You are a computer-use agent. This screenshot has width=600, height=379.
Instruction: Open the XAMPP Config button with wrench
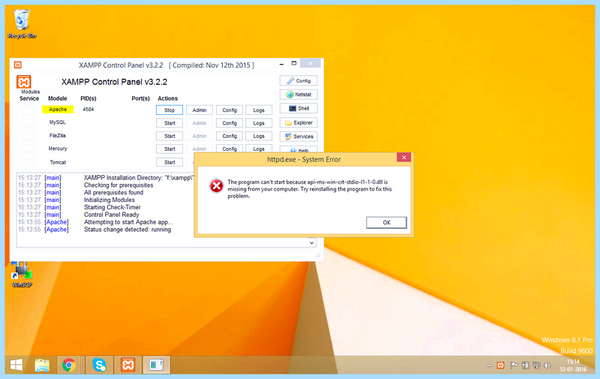click(298, 81)
